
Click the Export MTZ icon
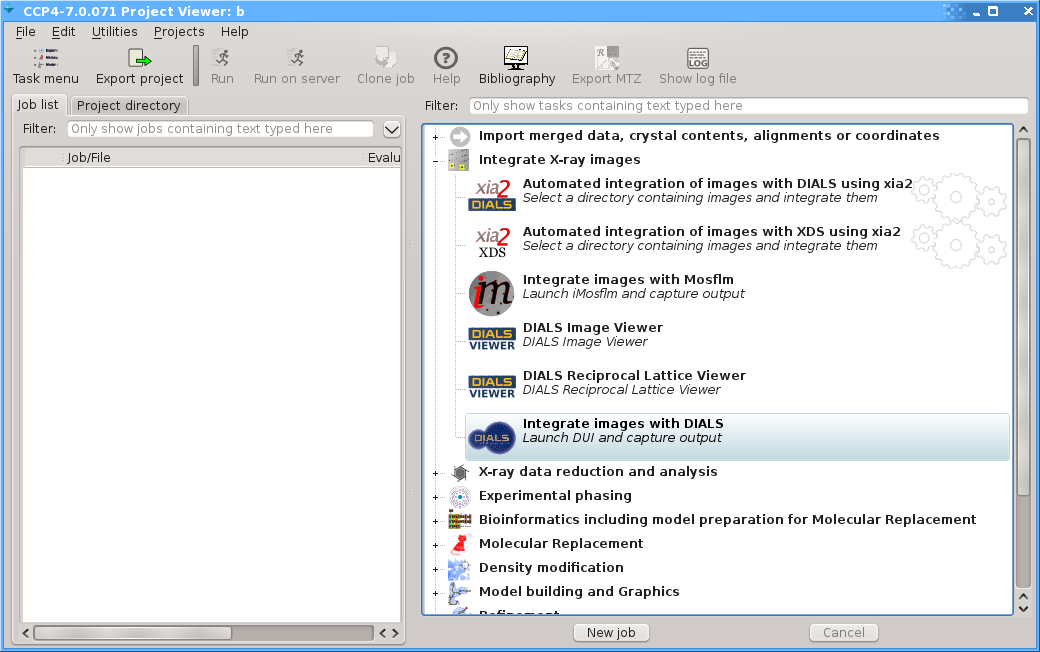point(606,58)
